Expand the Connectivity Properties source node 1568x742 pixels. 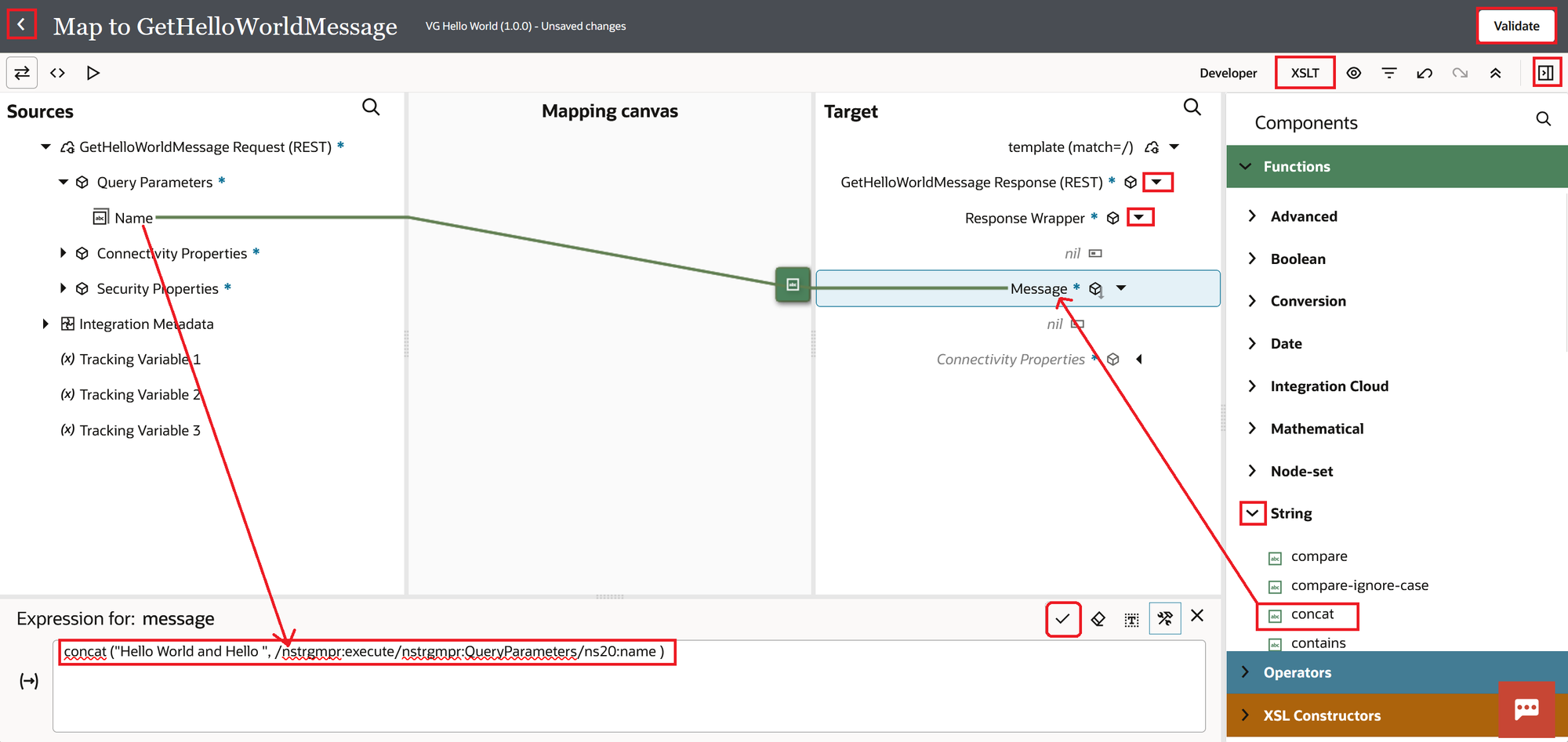point(63,253)
